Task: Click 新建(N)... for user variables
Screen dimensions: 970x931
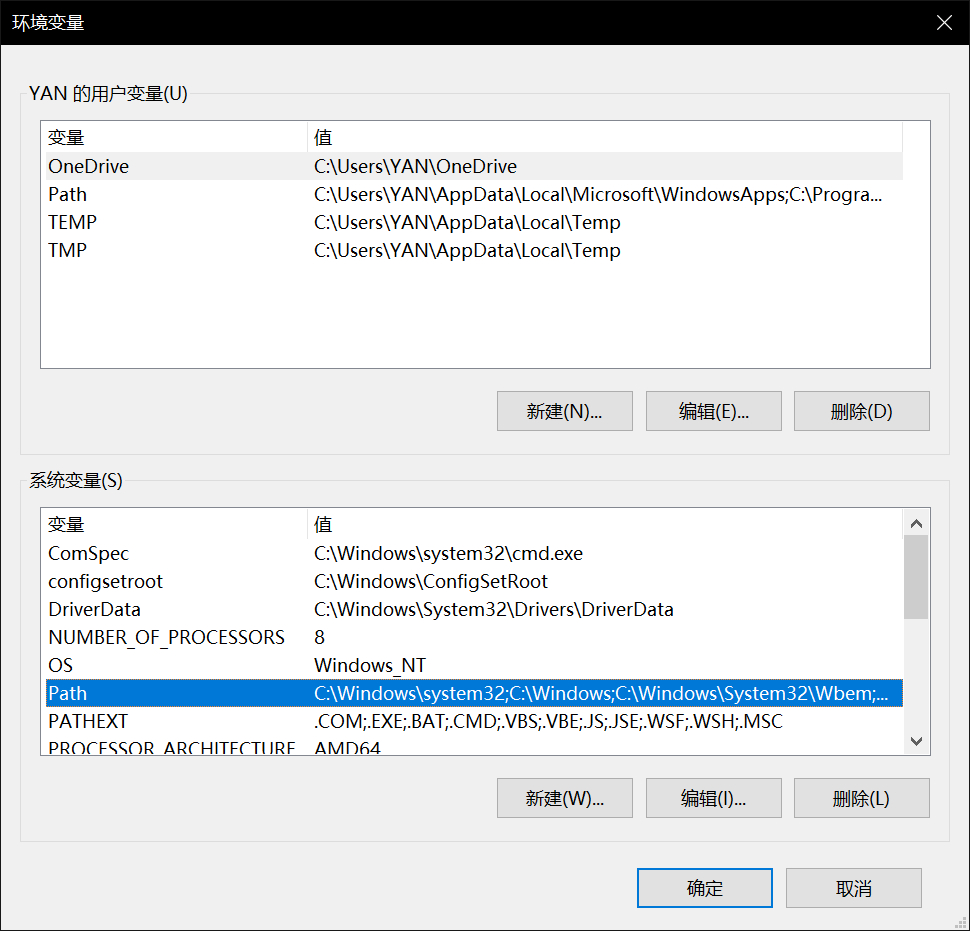Action: 564,411
